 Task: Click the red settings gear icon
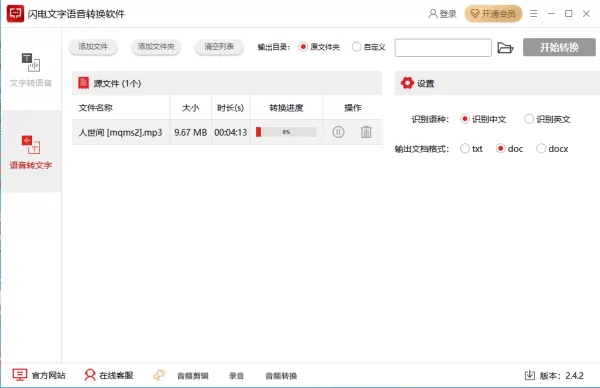407,83
